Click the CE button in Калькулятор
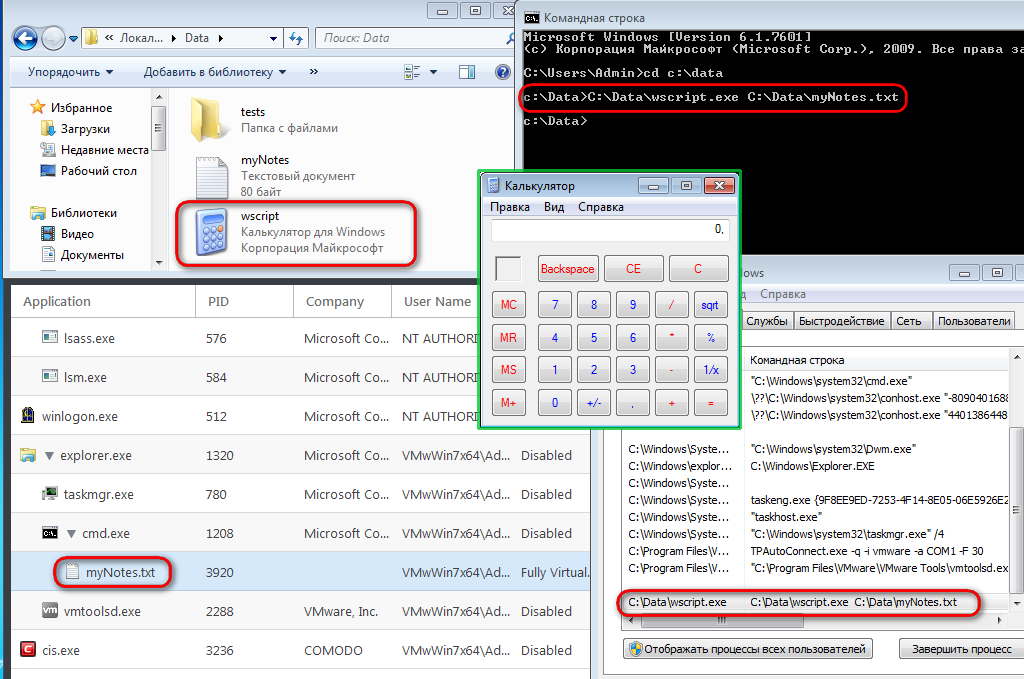 [x=633, y=269]
